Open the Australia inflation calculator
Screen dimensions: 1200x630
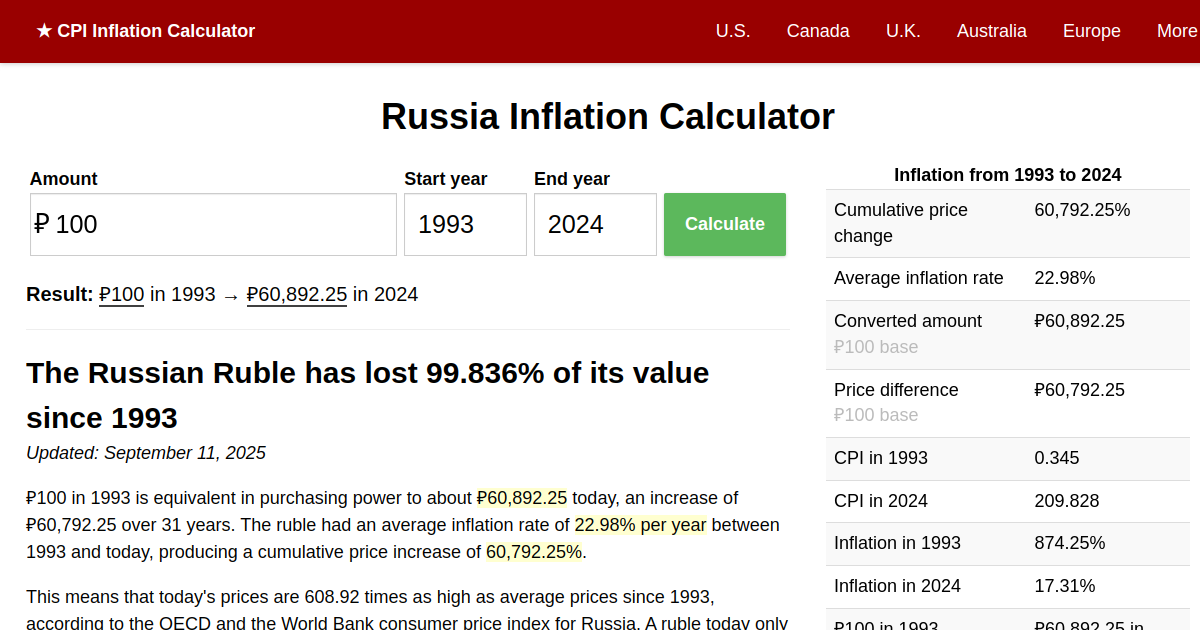992,31
